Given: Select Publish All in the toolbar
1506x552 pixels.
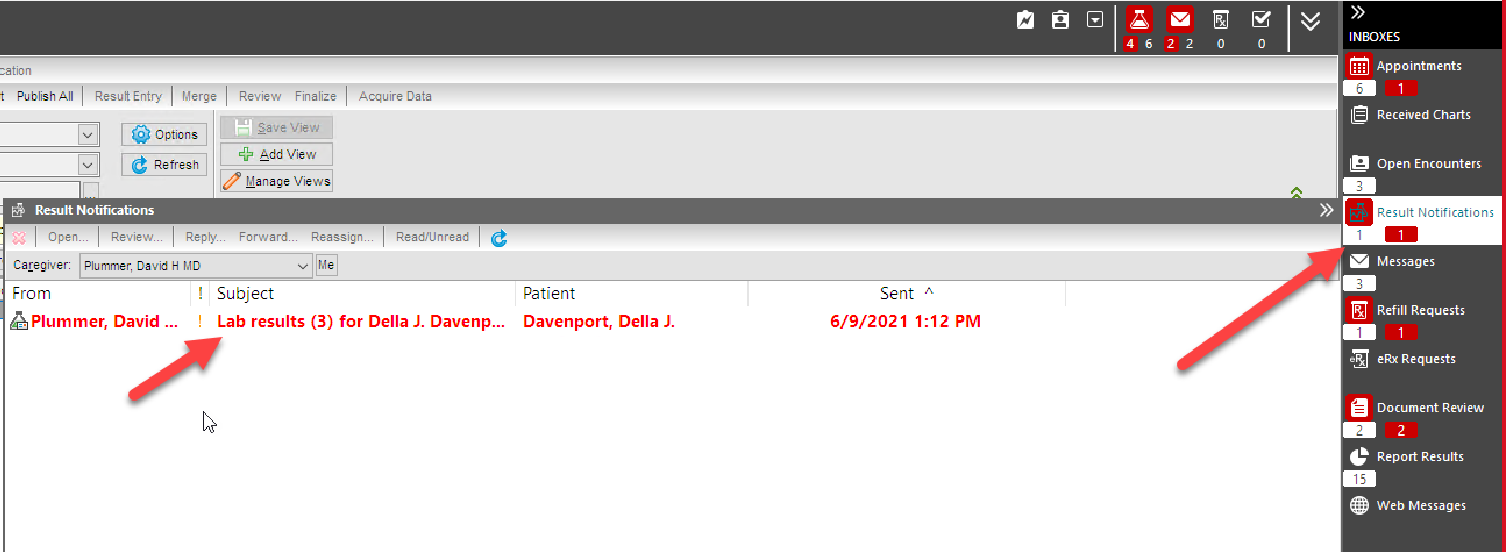Looking at the screenshot, I should [x=45, y=96].
